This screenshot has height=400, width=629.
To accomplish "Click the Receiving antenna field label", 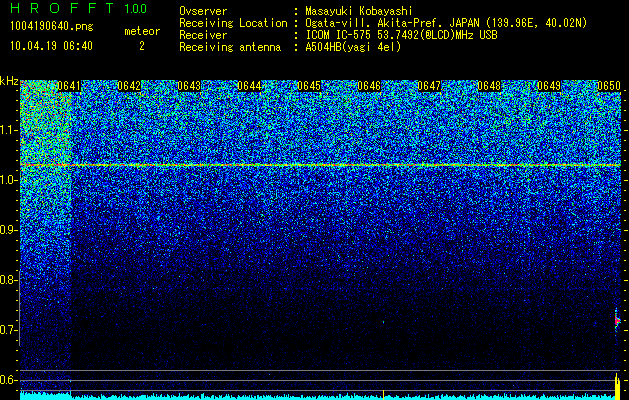I will click(x=230, y=47).
